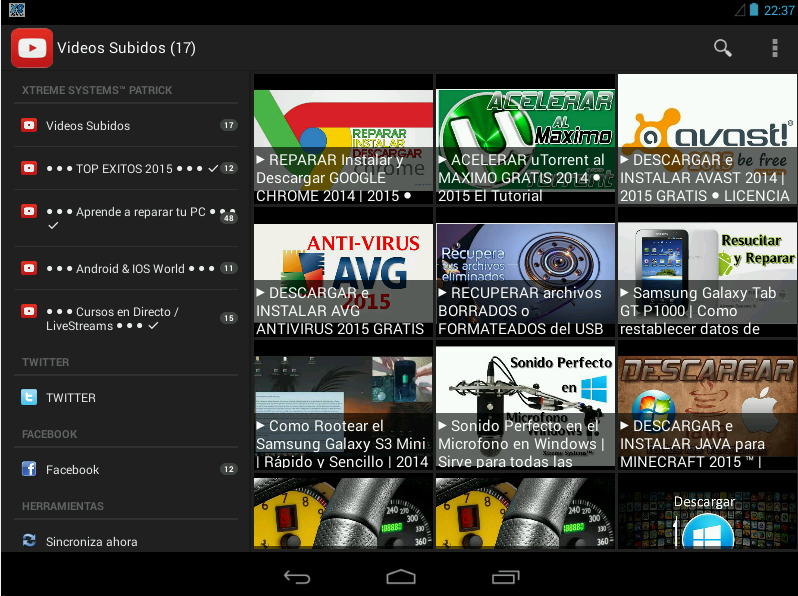Viewport: 798px width, 596px height.
Task: Open the three-dot overflow menu
Action: click(x=775, y=48)
